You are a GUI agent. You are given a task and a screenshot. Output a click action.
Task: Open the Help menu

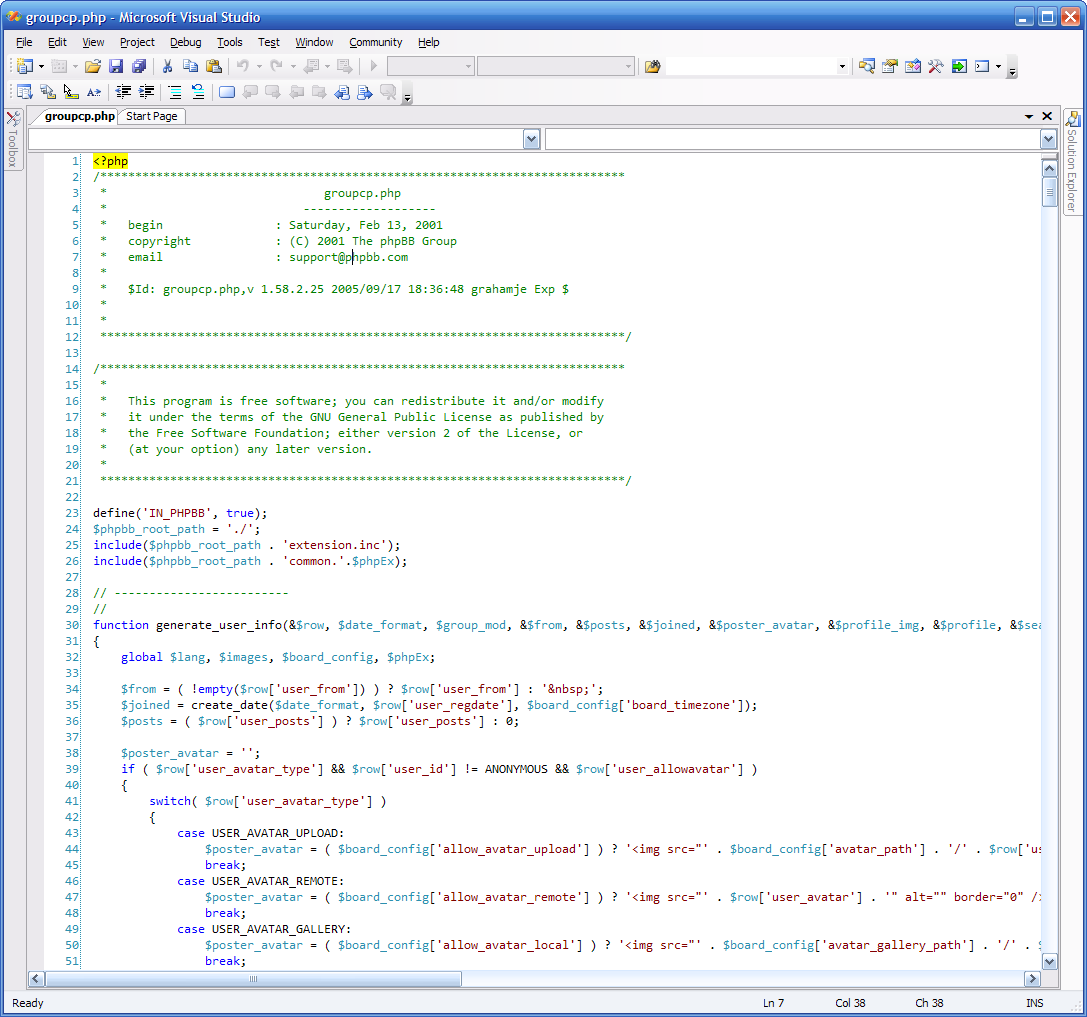[428, 42]
